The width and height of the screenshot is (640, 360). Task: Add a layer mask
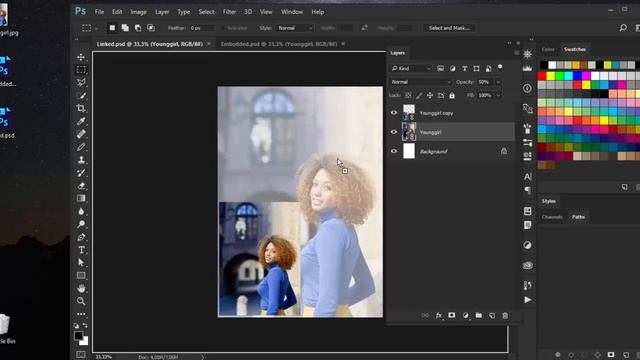click(x=452, y=316)
